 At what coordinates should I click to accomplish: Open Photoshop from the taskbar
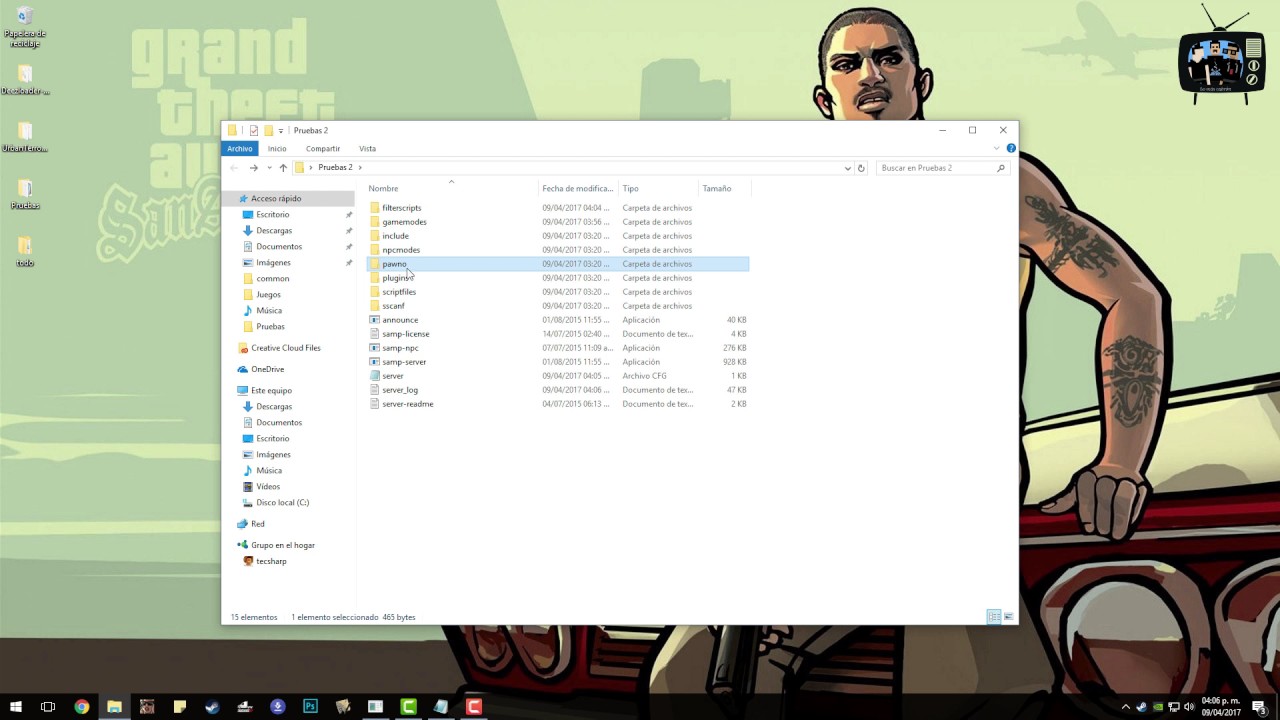point(310,707)
